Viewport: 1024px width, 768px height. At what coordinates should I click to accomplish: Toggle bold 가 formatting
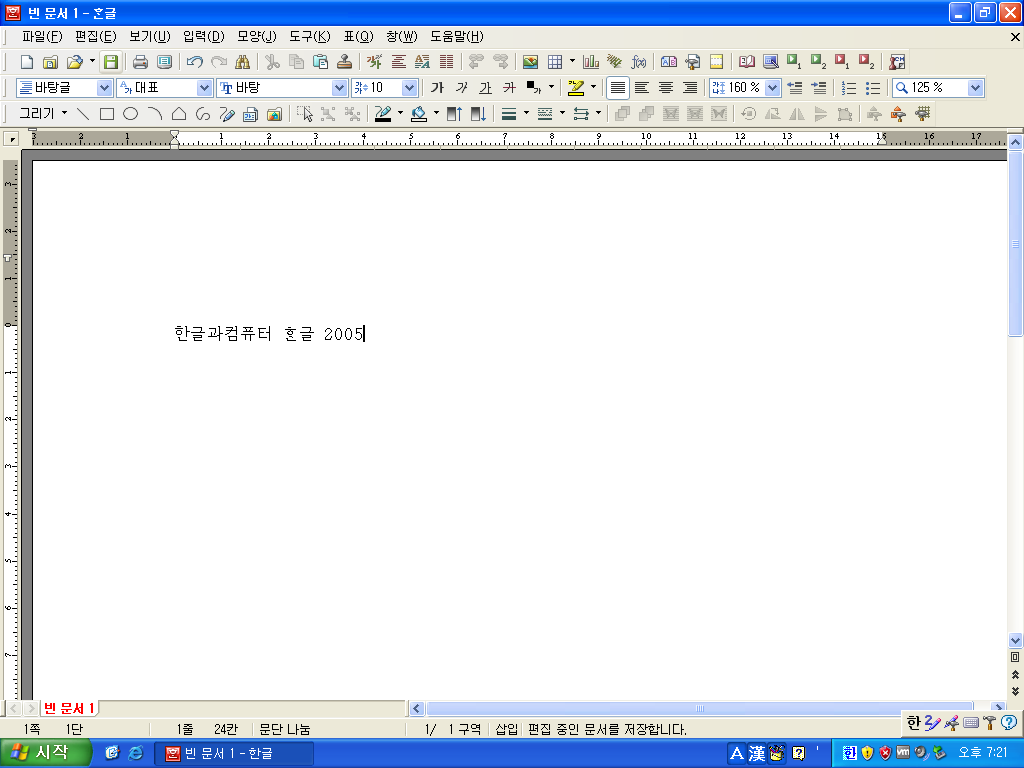(x=437, y=88)
